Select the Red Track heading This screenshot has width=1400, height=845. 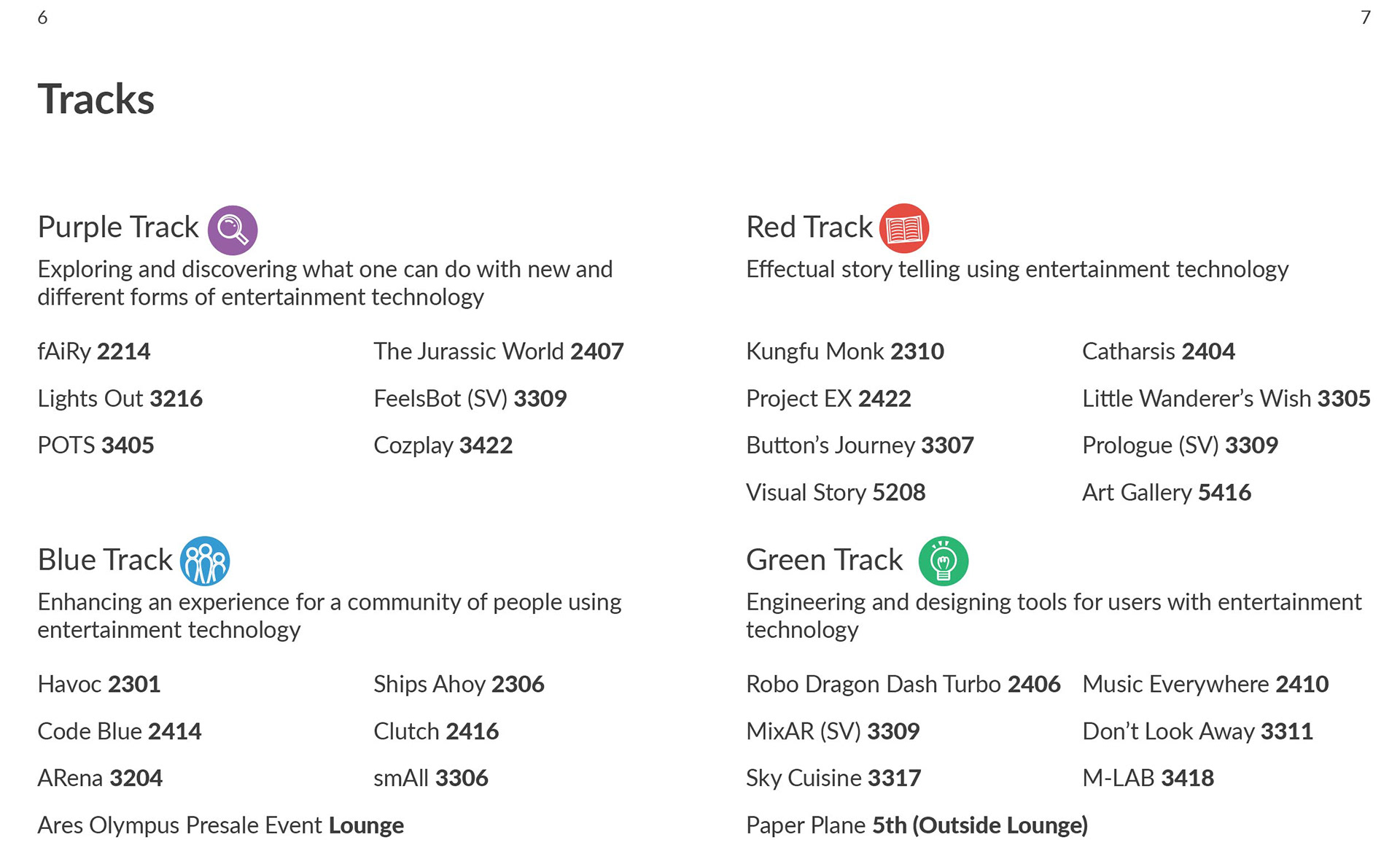coord(809,227)
